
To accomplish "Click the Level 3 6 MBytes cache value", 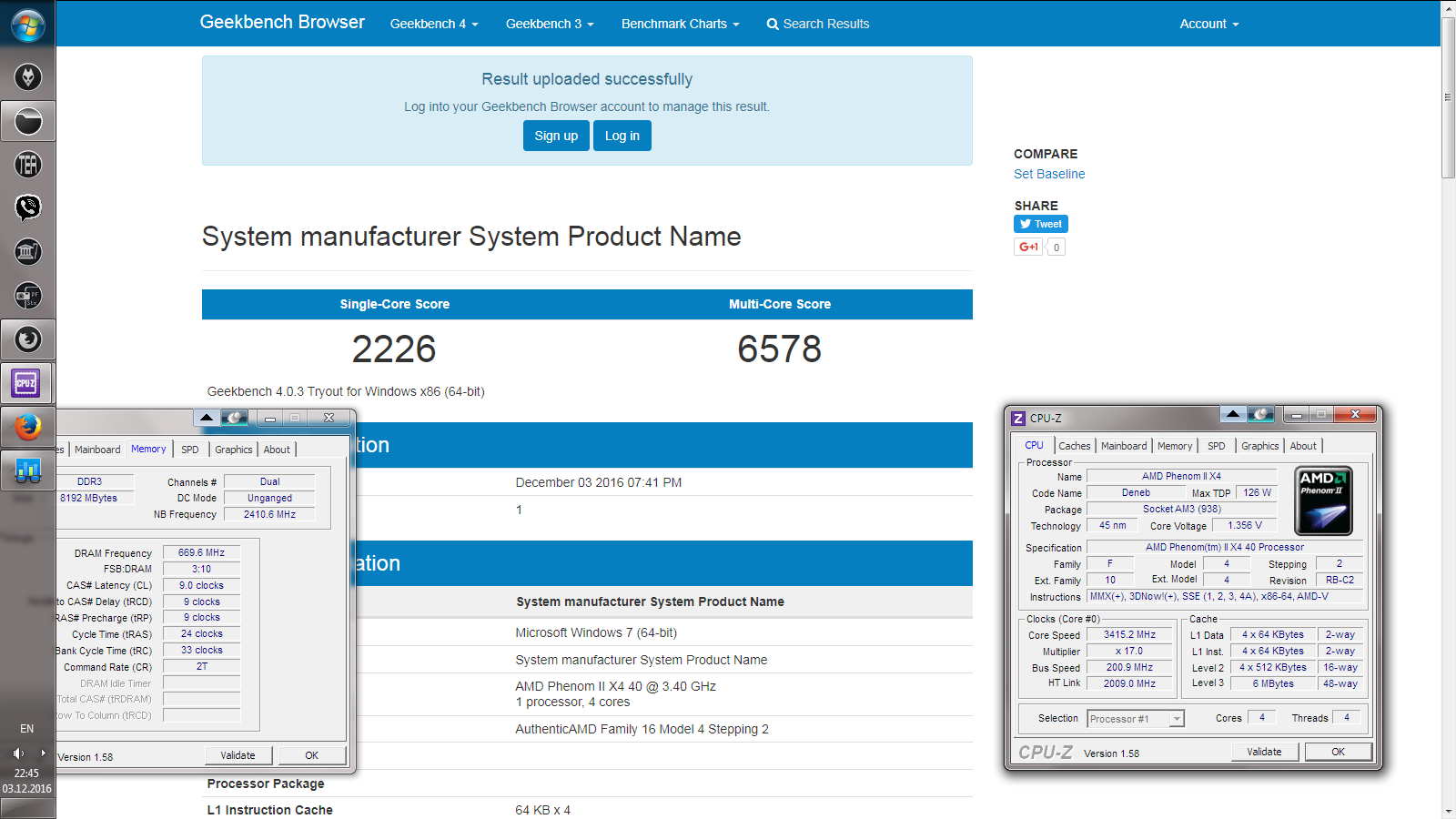I will click(1273, 683).
